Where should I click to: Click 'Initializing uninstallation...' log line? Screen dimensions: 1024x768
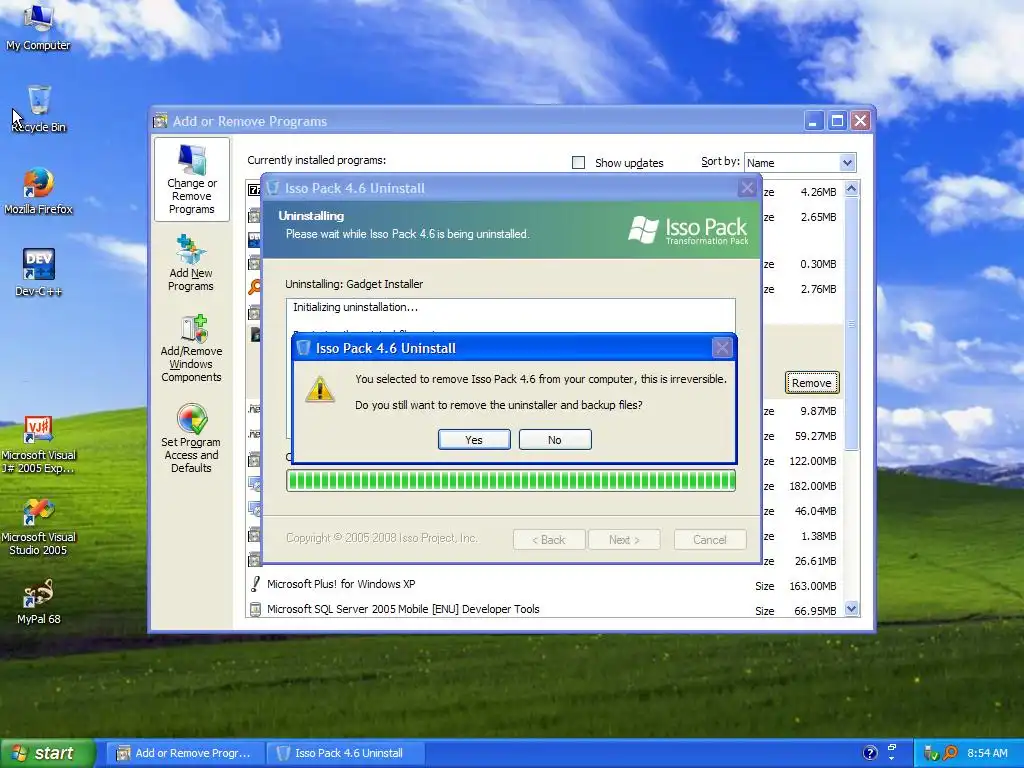pos(355,307)
